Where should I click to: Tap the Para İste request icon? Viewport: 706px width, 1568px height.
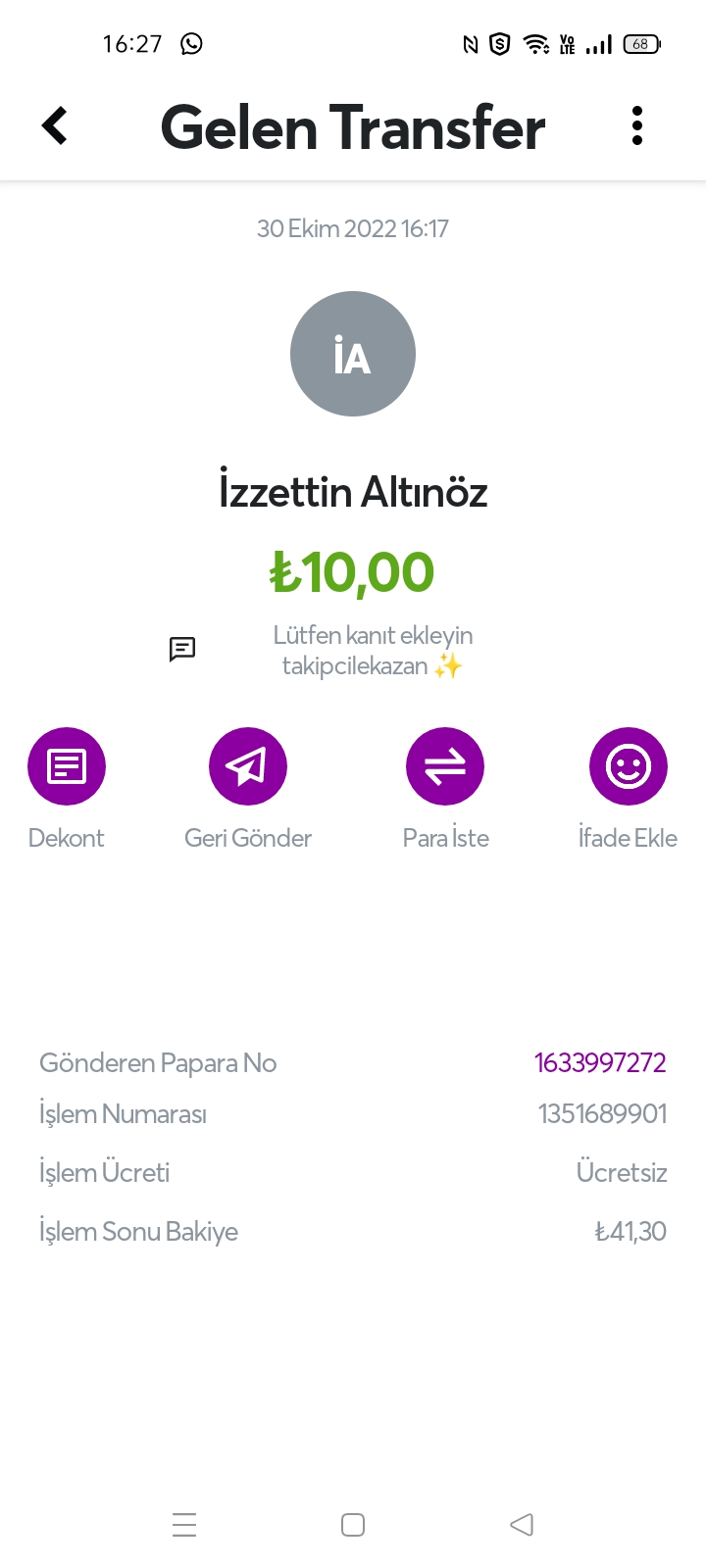(x=445, y=766)
